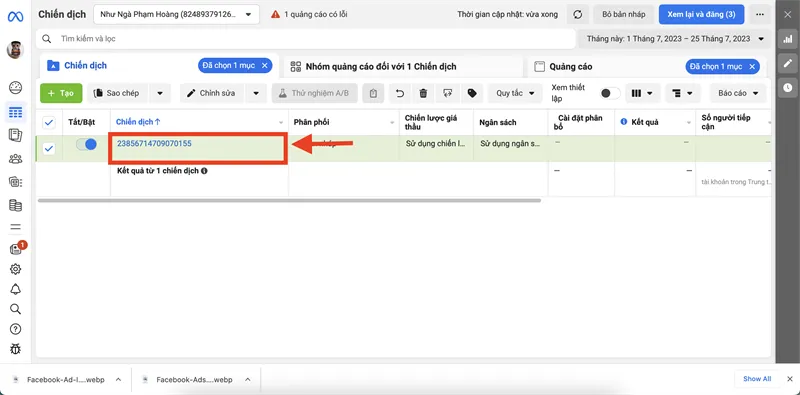800x395 pixels.
Task: Toggle the header select-all checkbox
Action: [x=49, y=122]
